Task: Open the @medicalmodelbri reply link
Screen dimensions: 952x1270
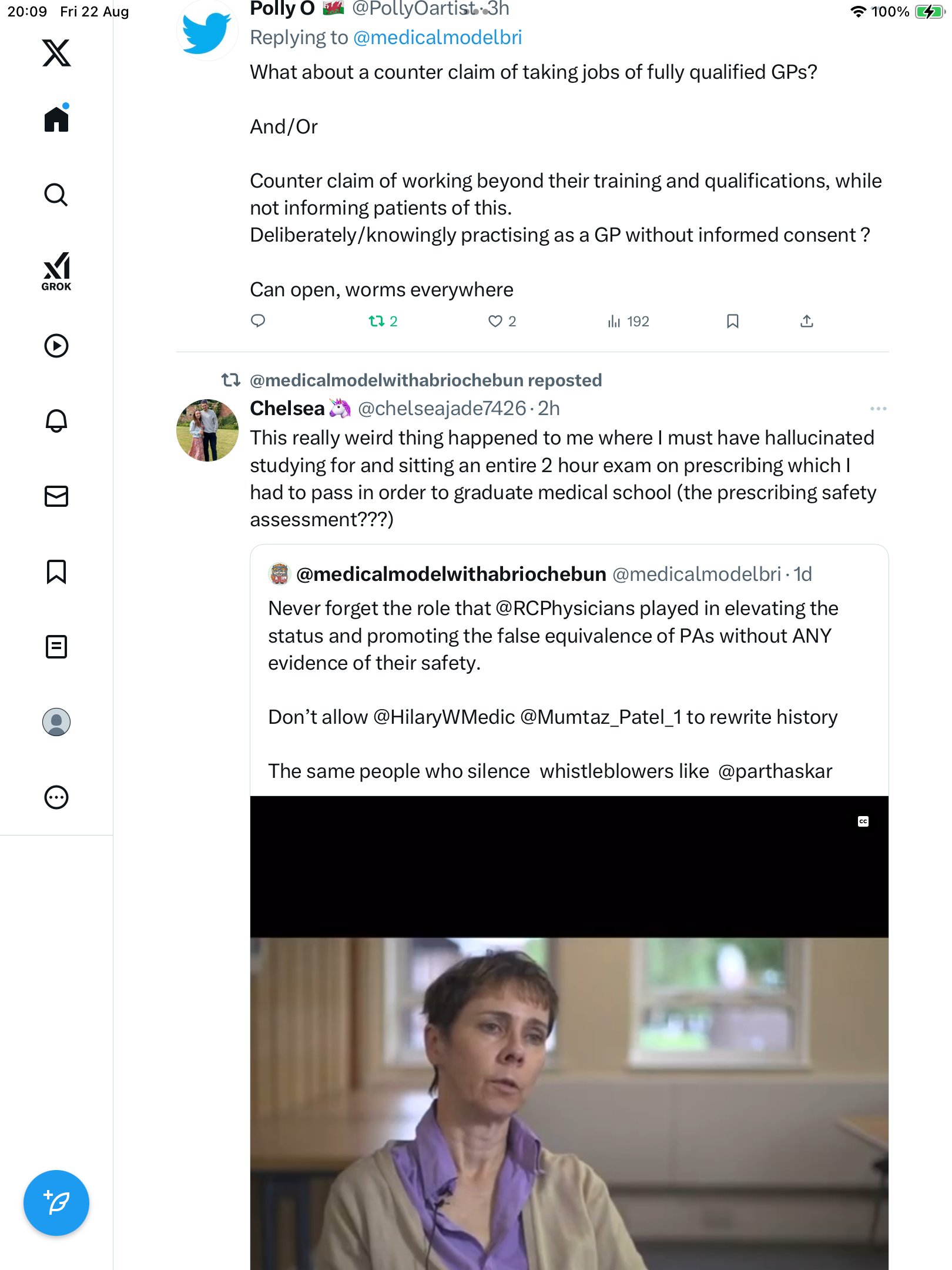Action: pyautogui.click(x=437, y=38)
